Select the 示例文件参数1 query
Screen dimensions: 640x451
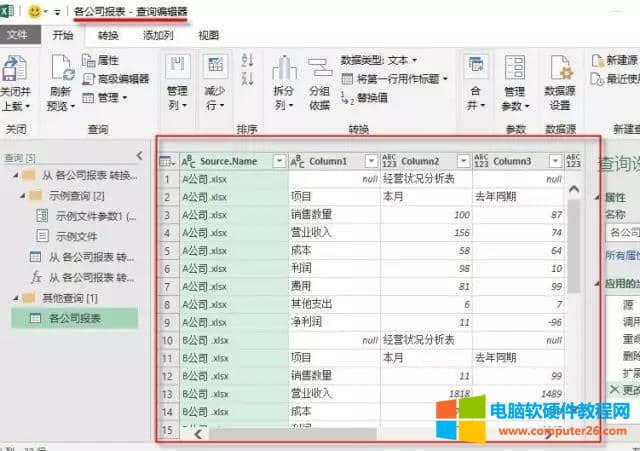tap(86, 216)
